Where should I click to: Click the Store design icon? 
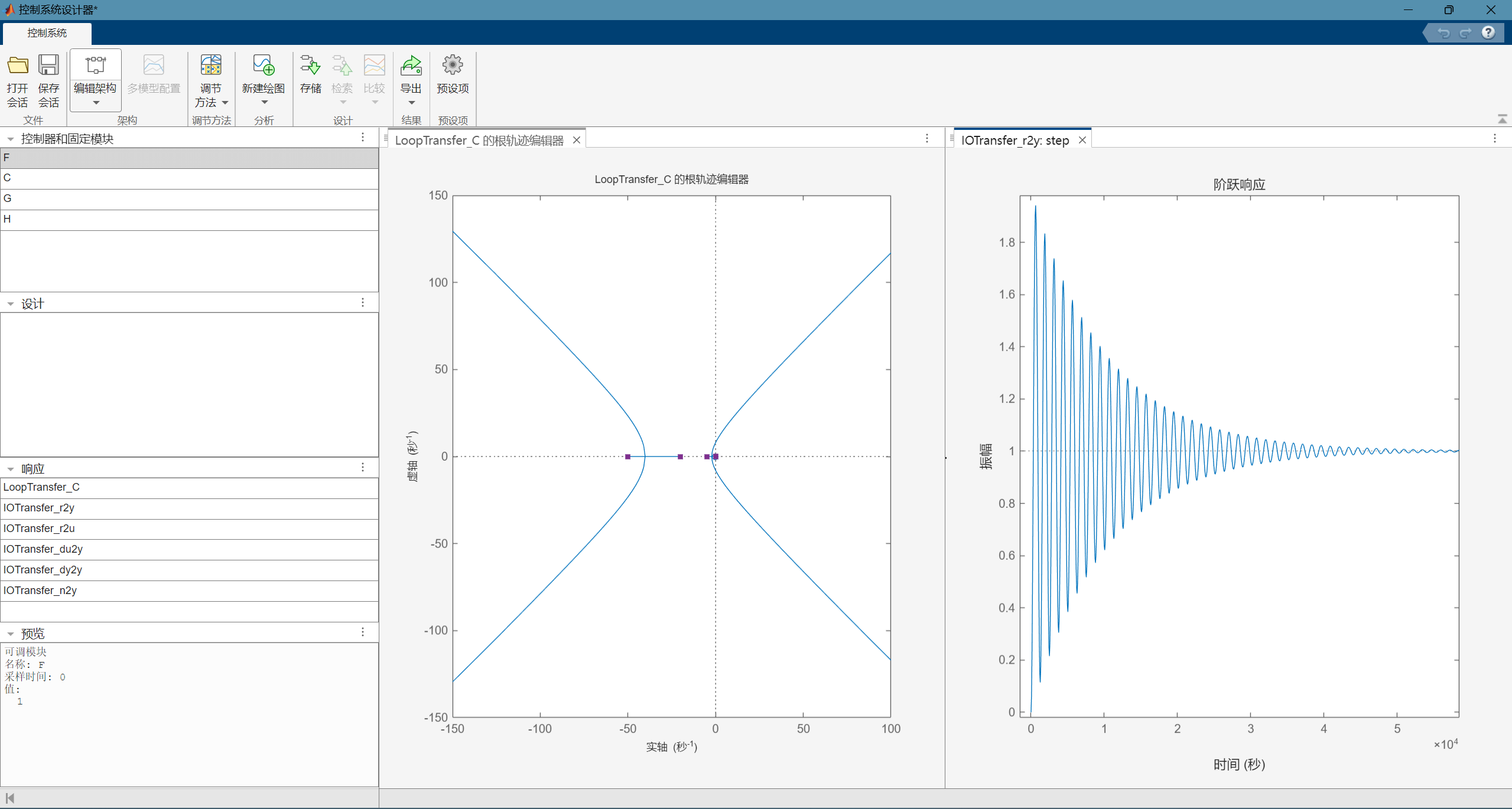pyautogui.click(x=310, y=66)
